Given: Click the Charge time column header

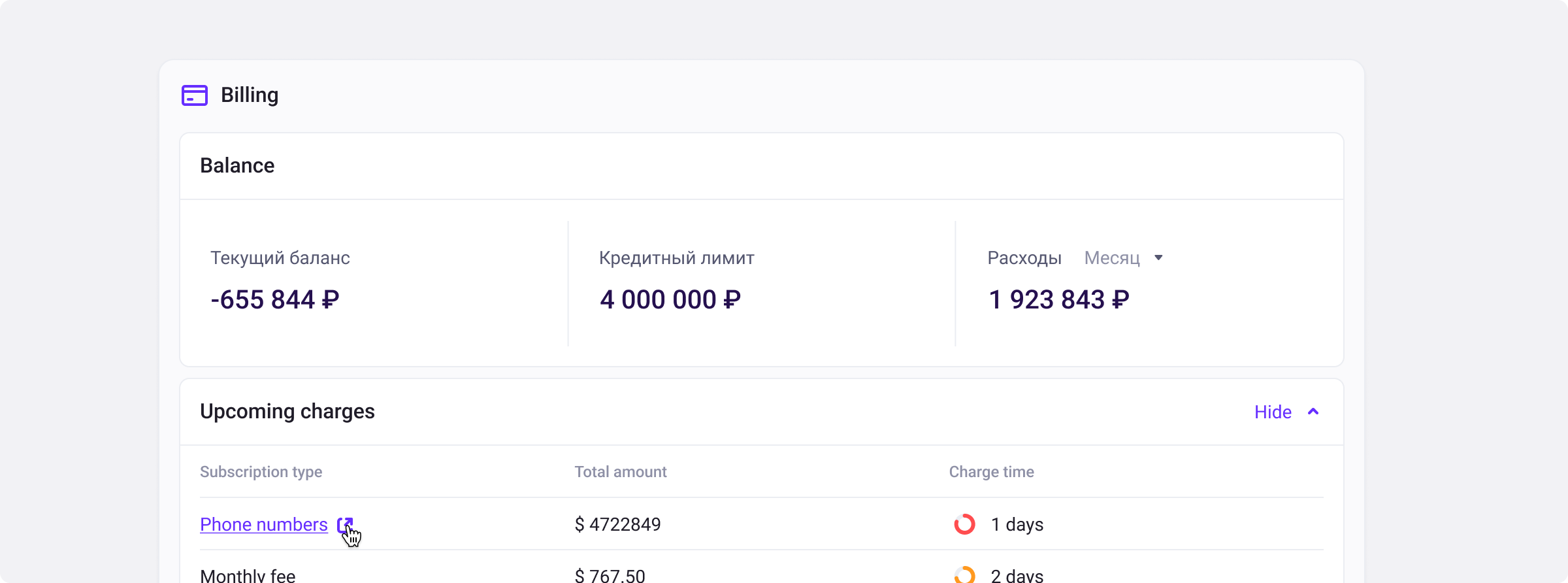Looking at the screenshot, I should (x=991, y=472).
